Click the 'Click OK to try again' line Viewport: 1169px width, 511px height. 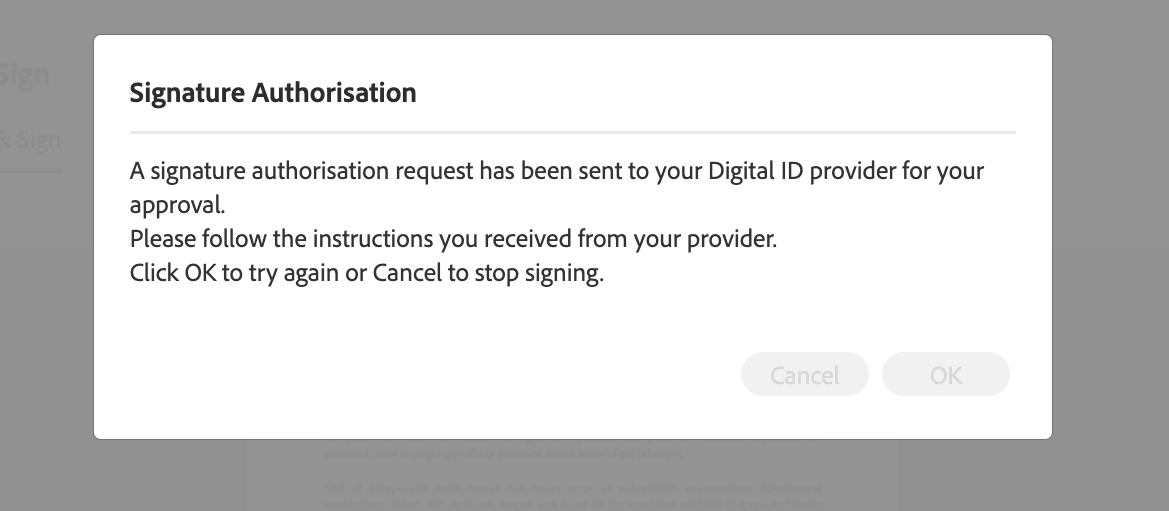tap(367, 273)
